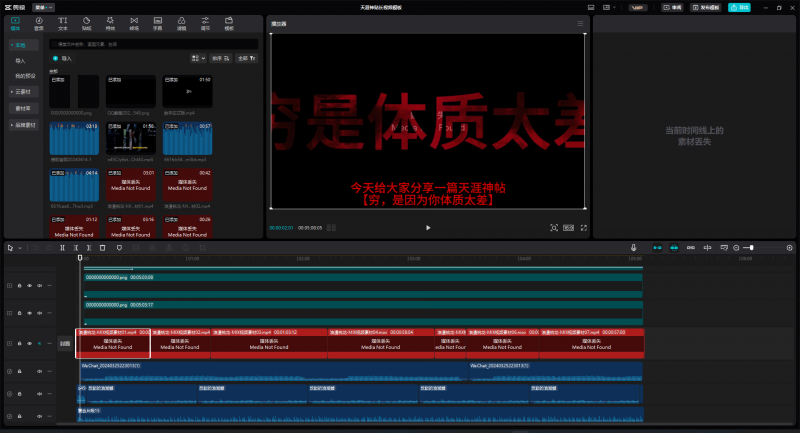The image size is (800, 433).
Task: Toggle auto snapping in timeline
Action: [674, 248]
